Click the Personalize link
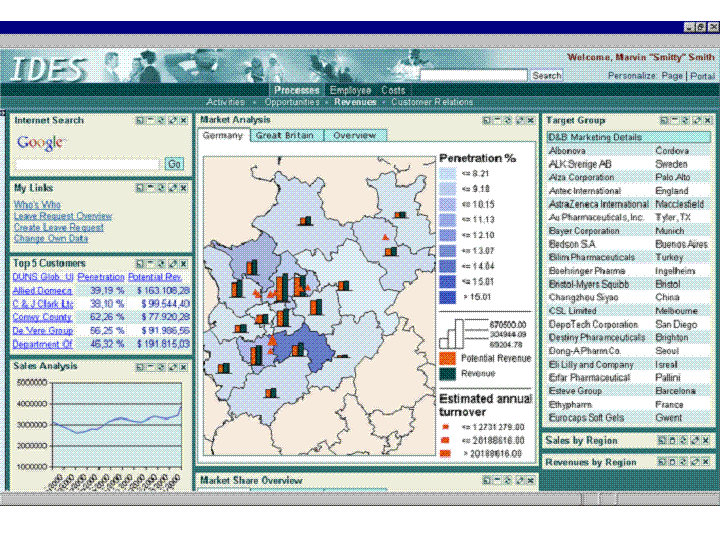720x540 pixels. (x=631, y=75)
